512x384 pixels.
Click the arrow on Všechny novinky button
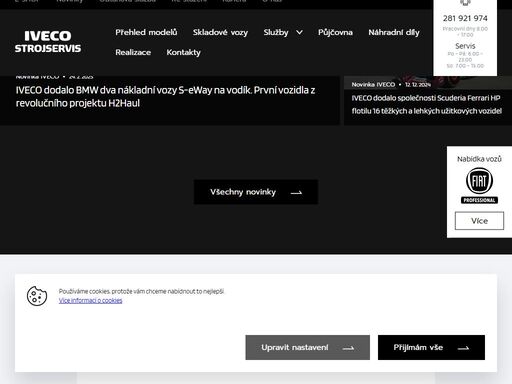tap(296, 192)
